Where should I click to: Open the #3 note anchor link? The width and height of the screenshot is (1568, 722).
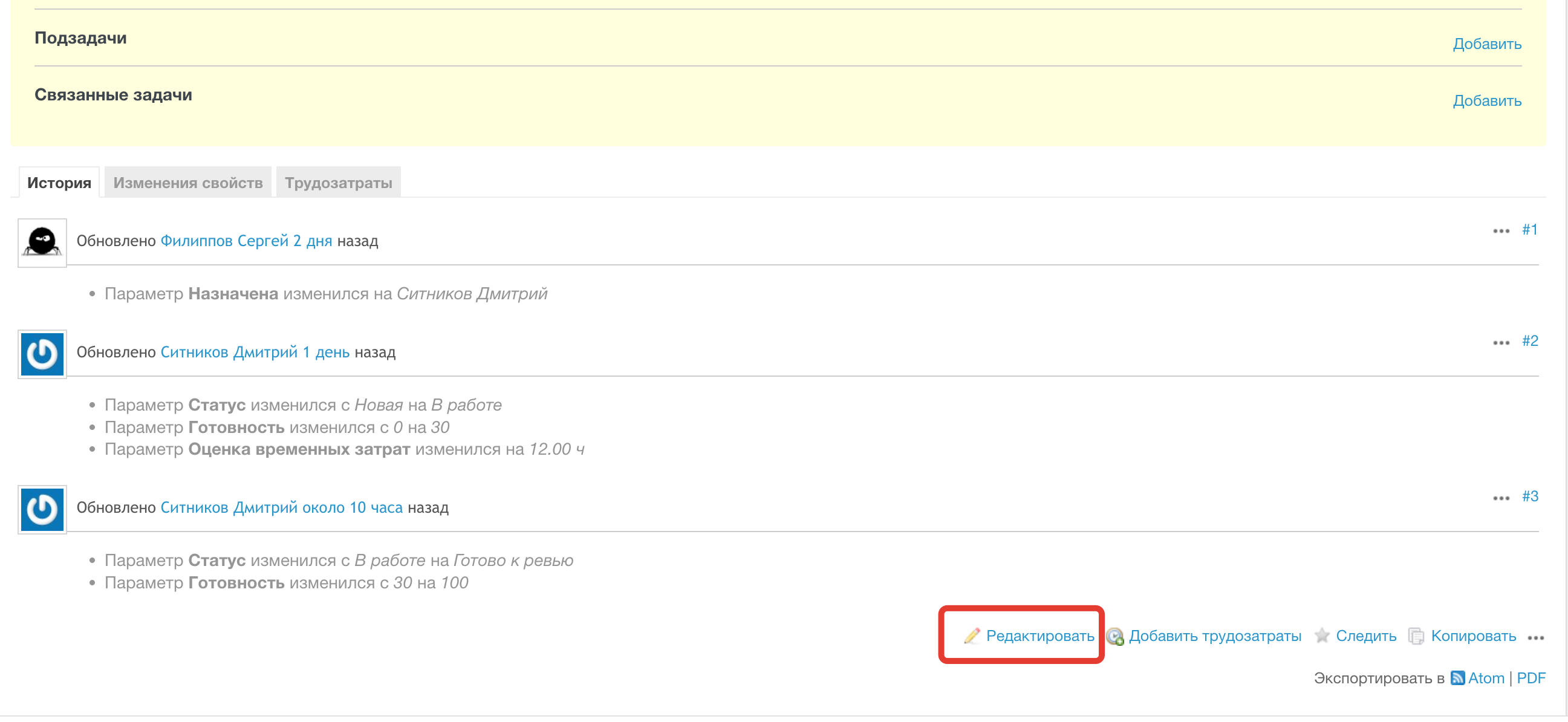pos(1530,496)
